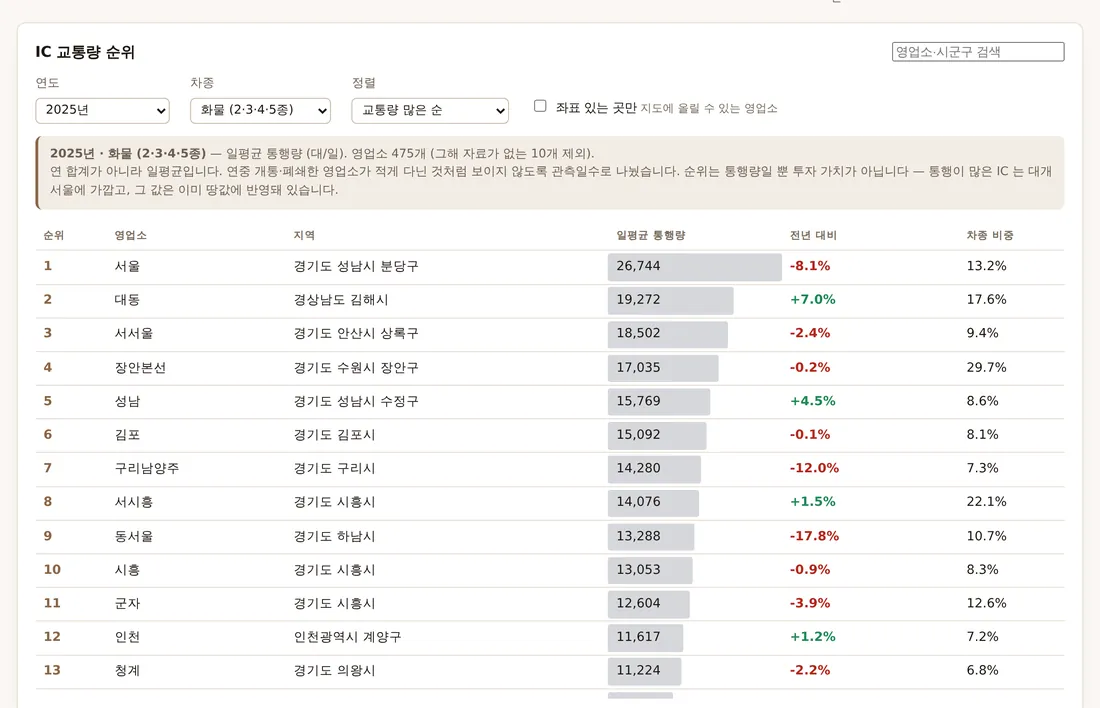1100x708 pixels.
Task: Click the IC 교통량 순위 heading
Action: (x=85, y=52)
